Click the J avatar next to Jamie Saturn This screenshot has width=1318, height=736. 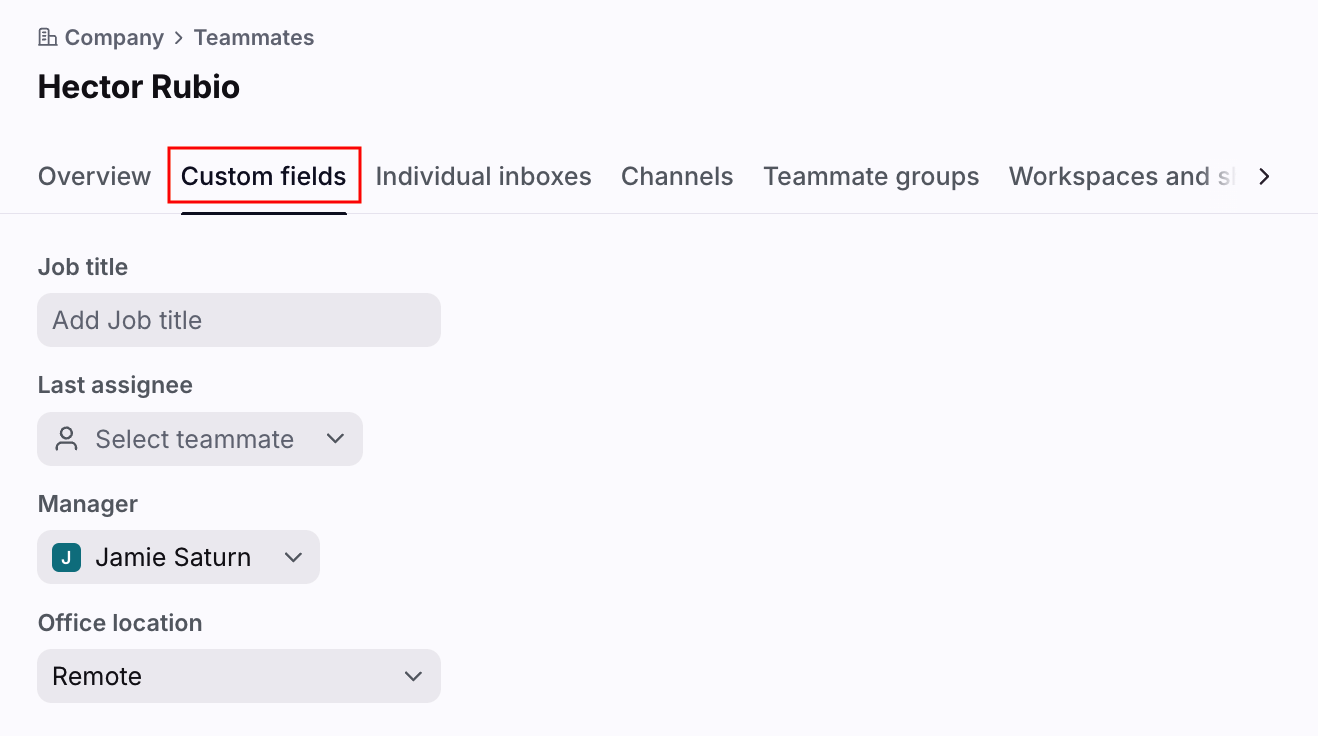66,558
